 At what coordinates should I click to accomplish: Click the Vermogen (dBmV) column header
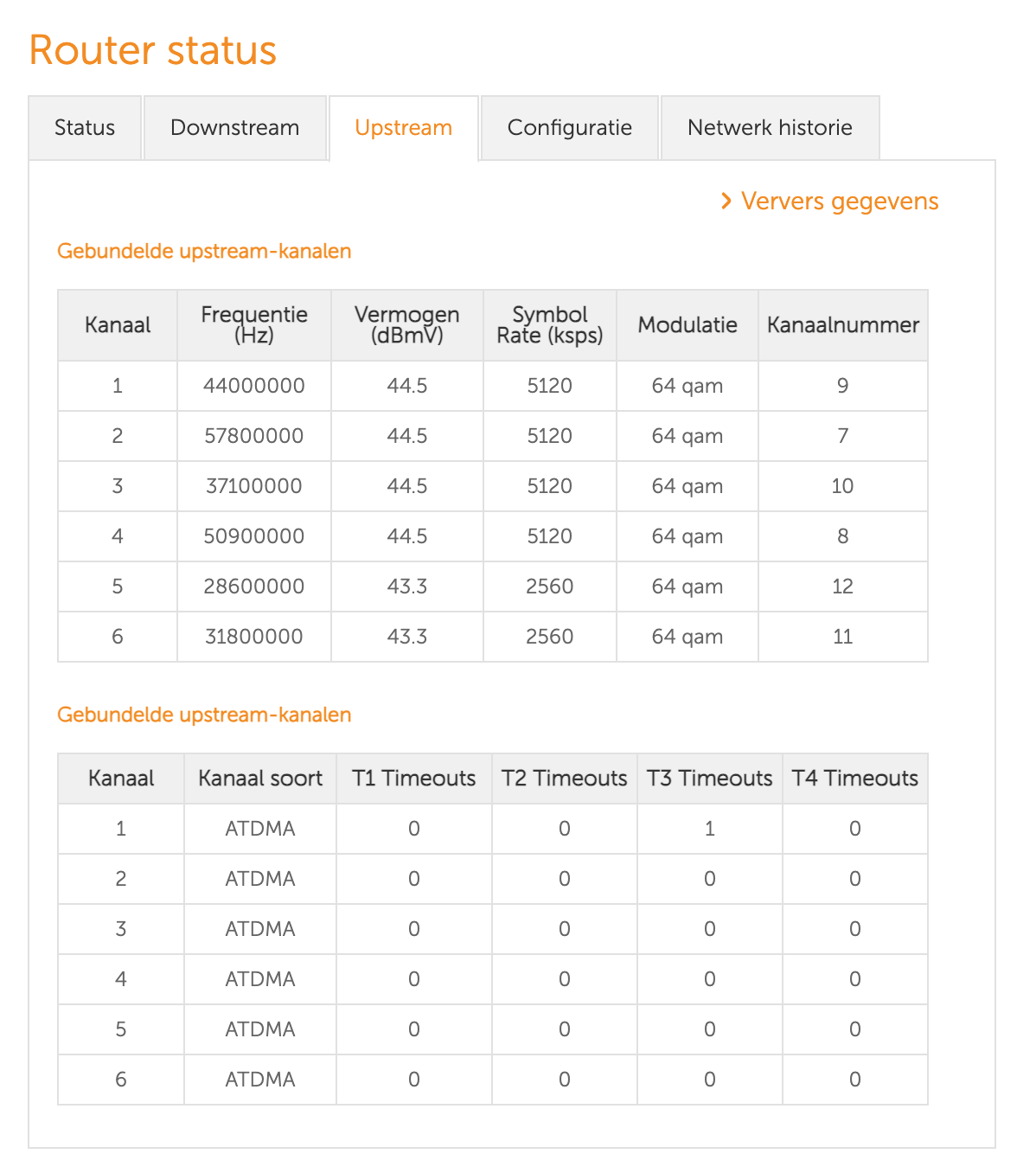coord(406,325)
